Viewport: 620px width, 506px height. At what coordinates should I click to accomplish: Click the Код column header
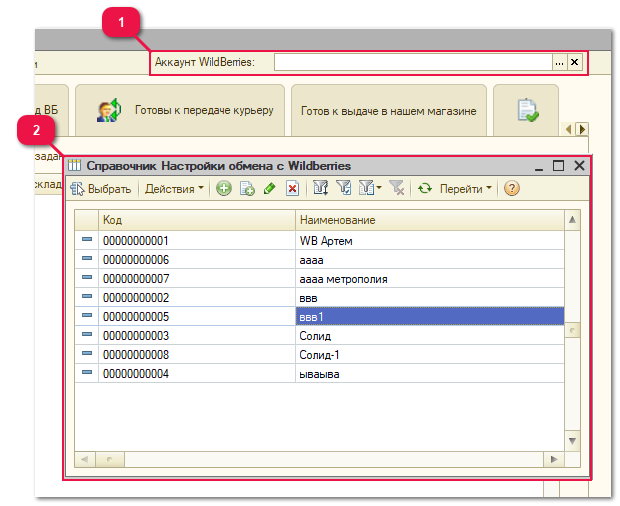[x=197, y=220]
